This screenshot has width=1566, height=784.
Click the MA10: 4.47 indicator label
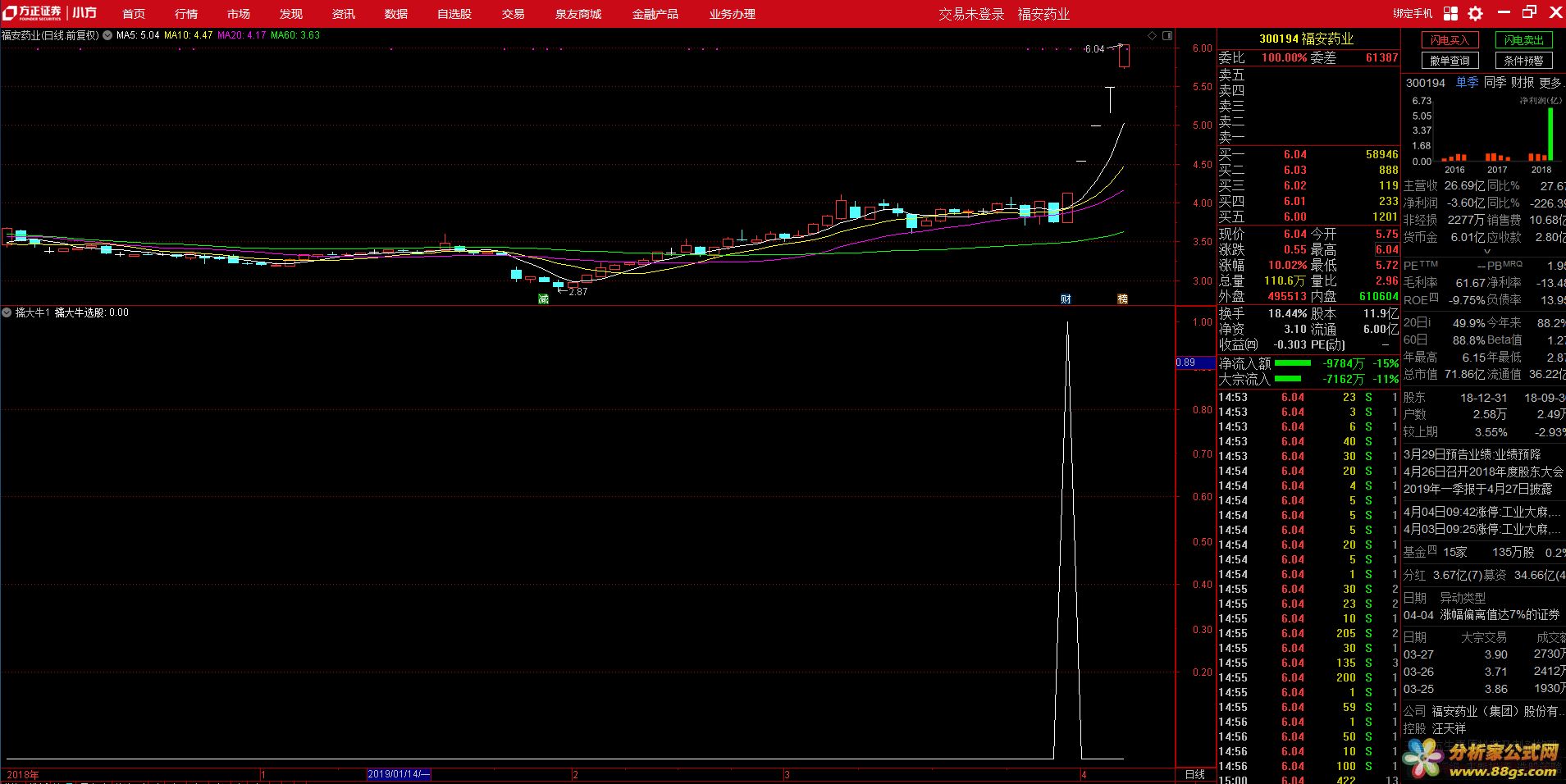coord(188,36)
